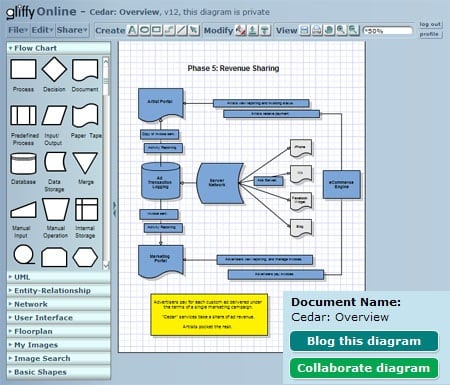Click the Collaborate diagram button
The width and height of the screenshot is (450, 385).
(x=364, y=368)
